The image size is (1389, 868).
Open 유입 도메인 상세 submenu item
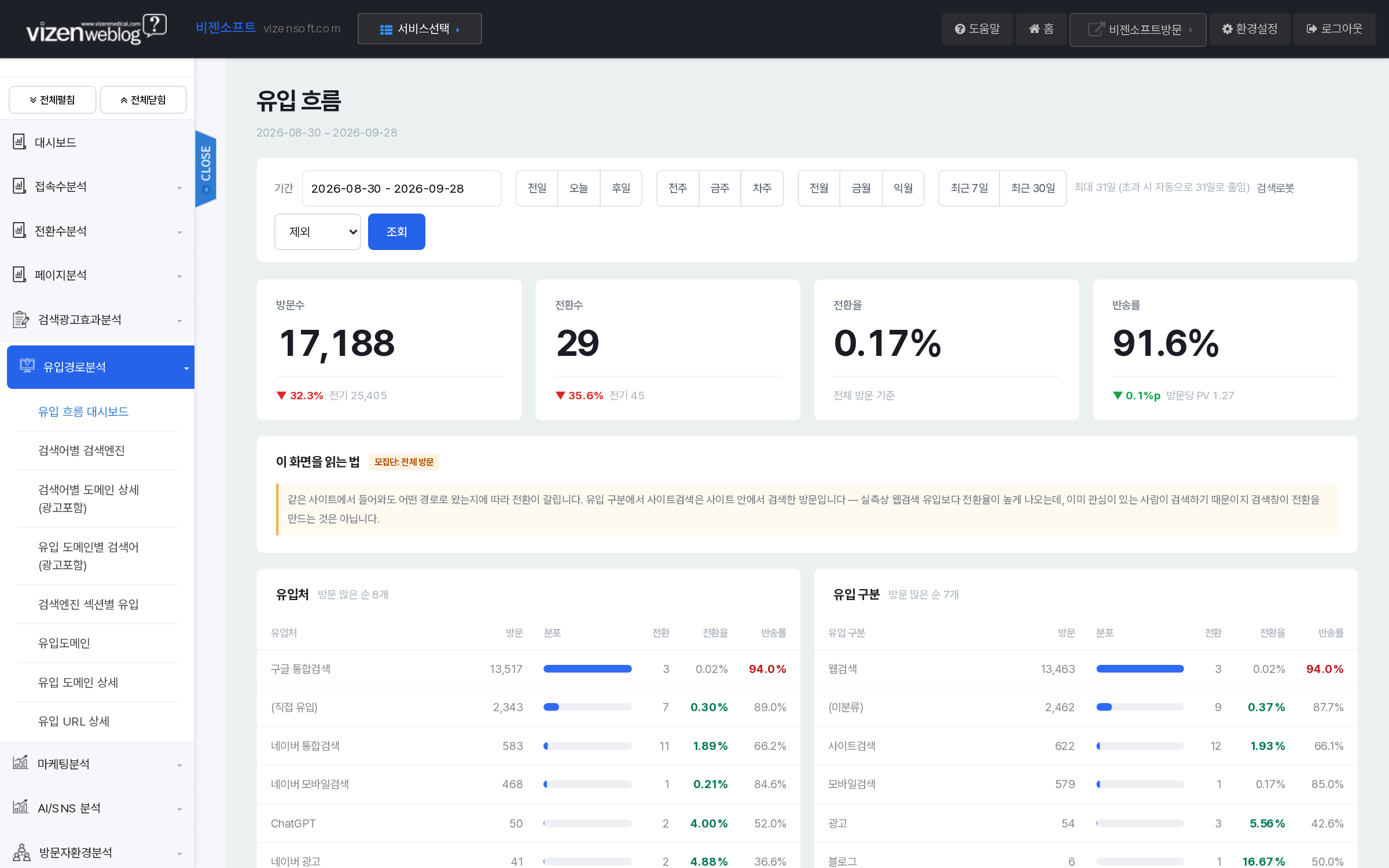tap(78, 682)
